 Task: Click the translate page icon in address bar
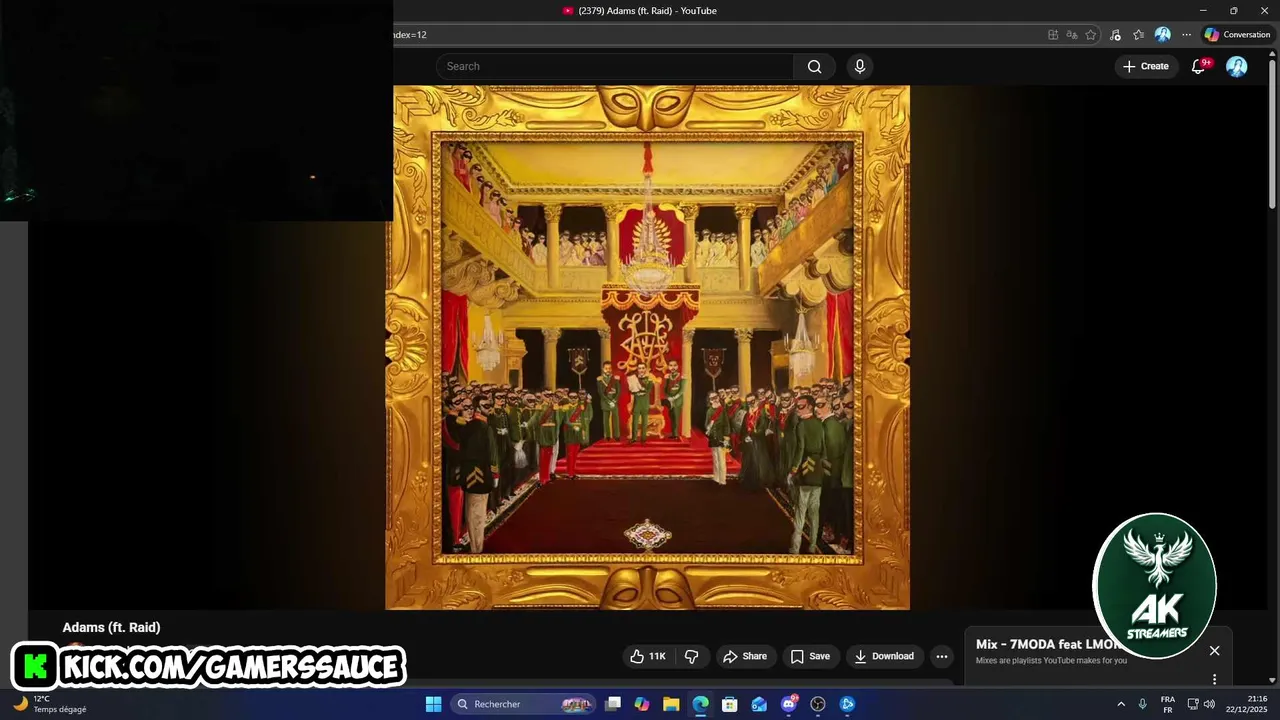(1072, 35)
